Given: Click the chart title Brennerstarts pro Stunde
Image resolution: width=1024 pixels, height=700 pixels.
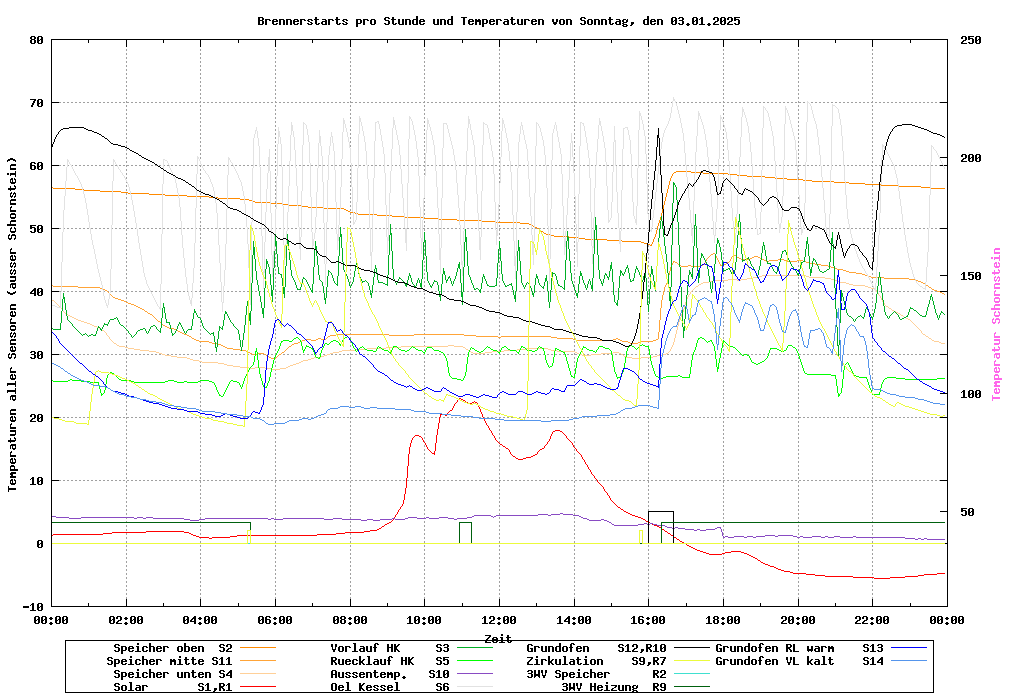Looking at the screenshot, I should tap(498, 21).
